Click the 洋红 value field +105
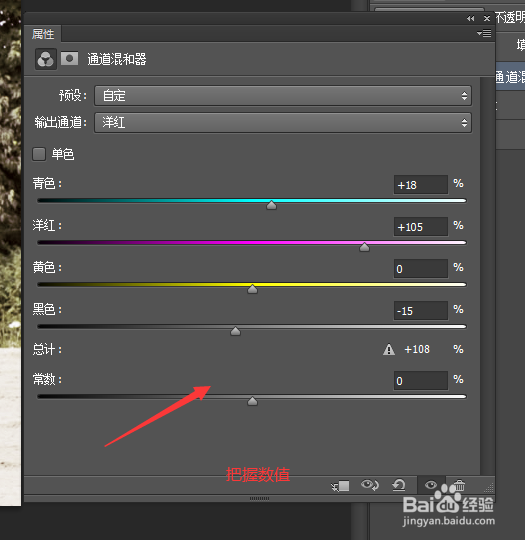 421,227
